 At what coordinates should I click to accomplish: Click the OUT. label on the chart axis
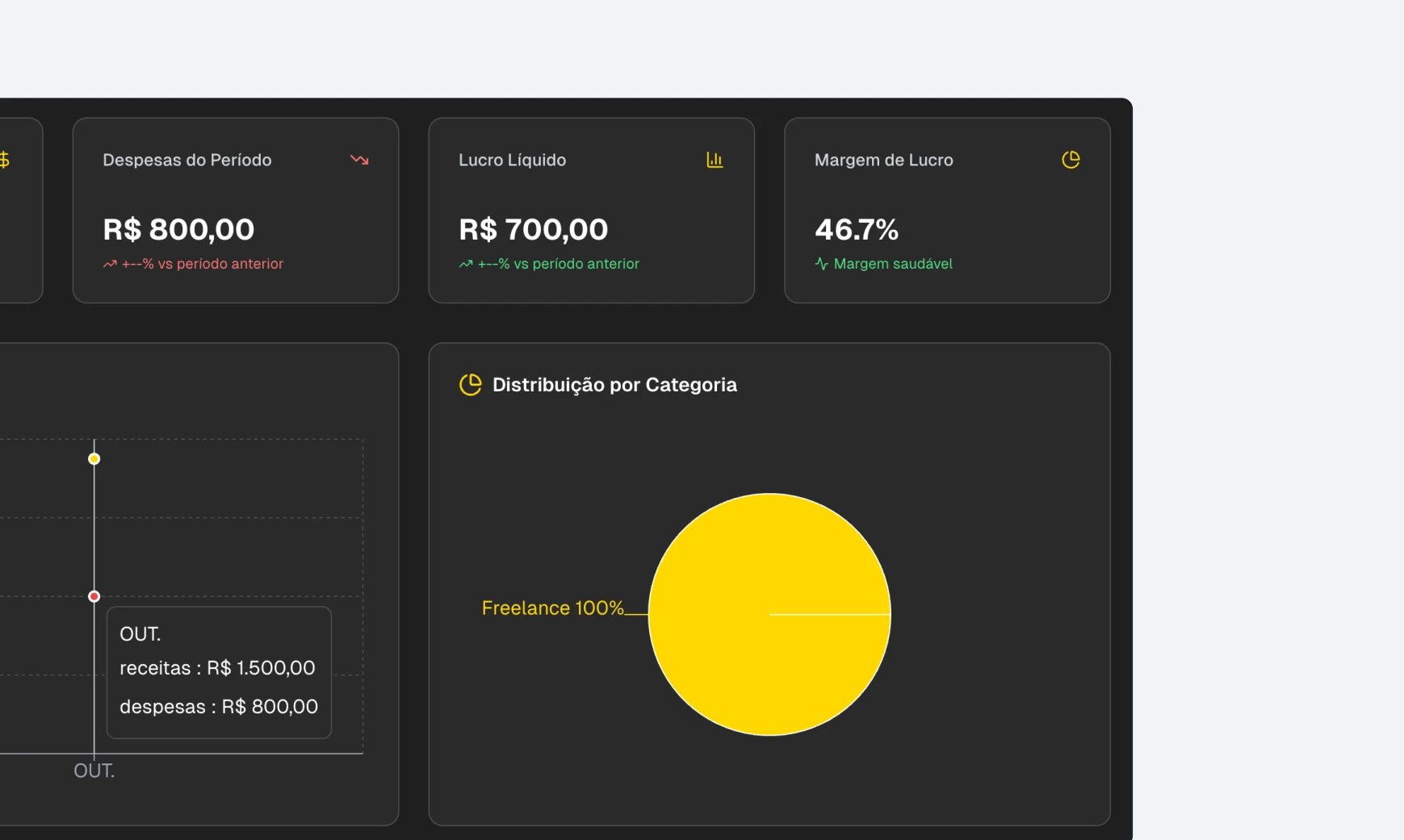tap(94, 771)
